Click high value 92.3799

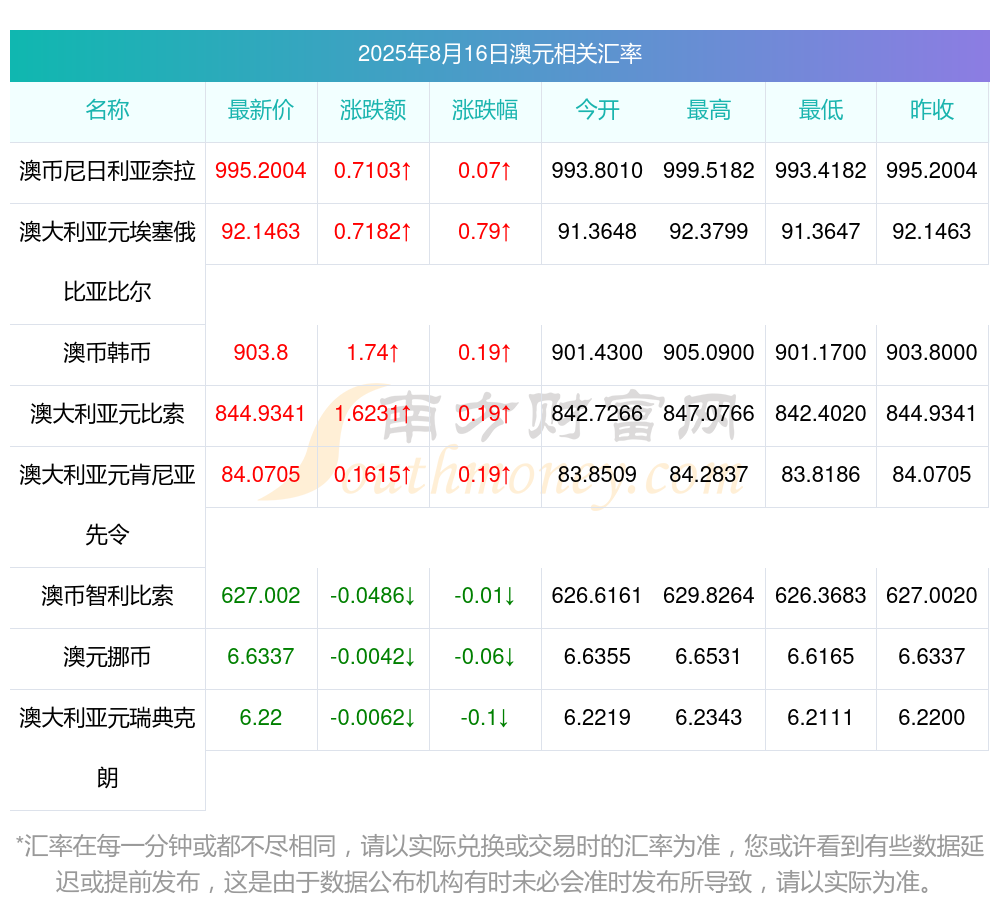[709, 231]
